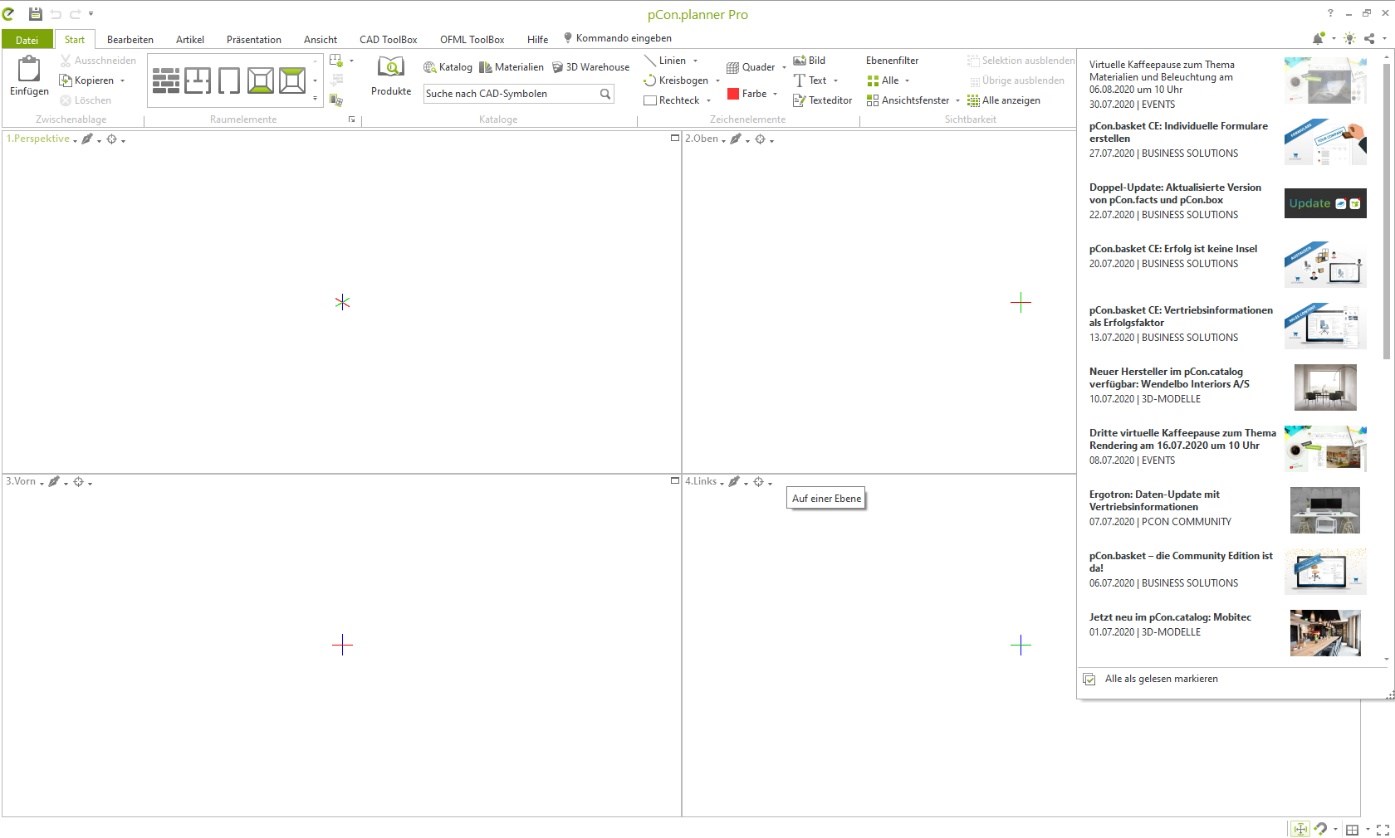Screen dimensions: 1395x838
Task: Select the Kreisbogen arc tool
Action: point(676,80)
